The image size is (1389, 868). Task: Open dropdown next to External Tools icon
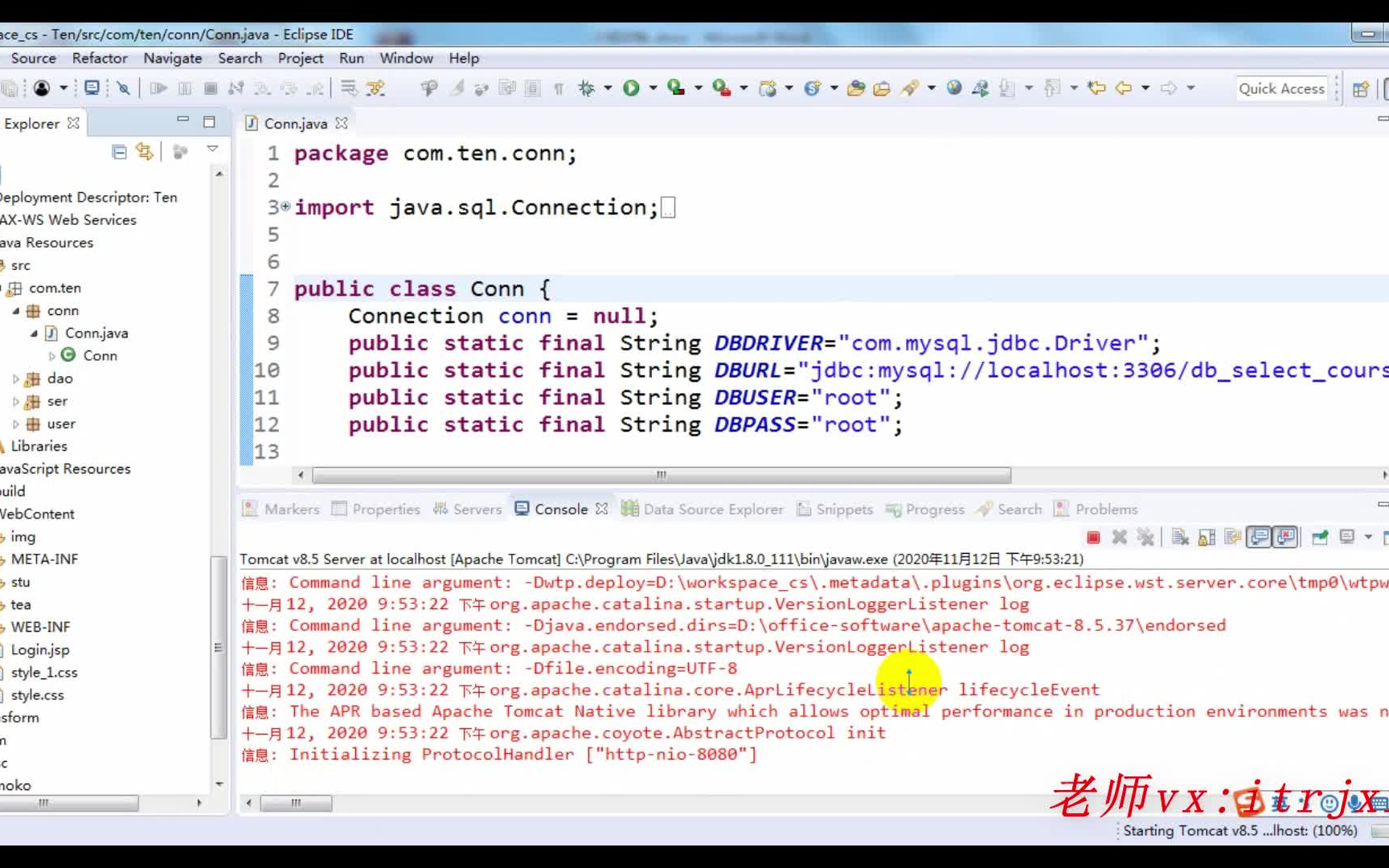pos(744,88)
